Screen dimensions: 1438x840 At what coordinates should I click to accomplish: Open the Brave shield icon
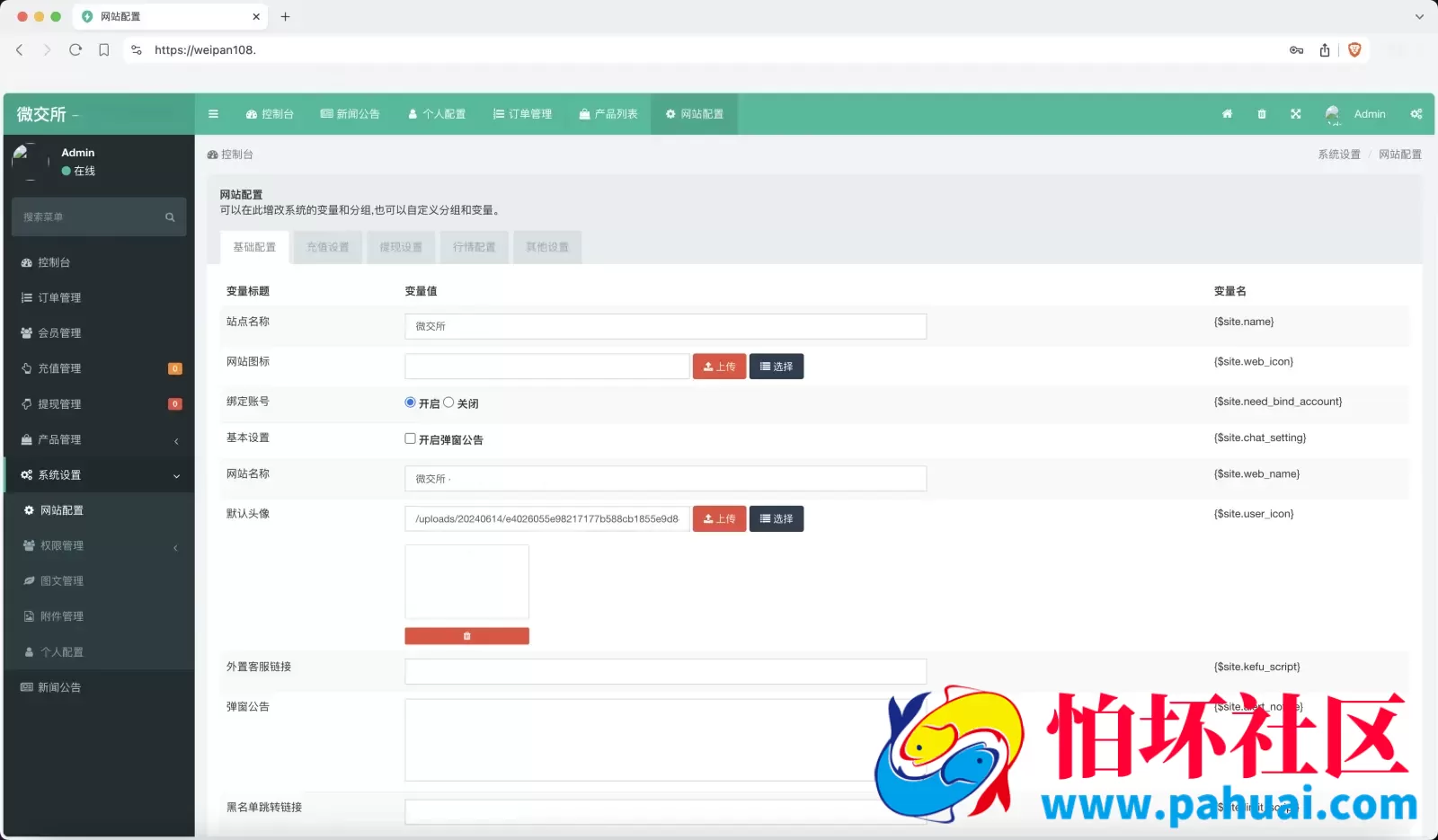(x=1354, y=50)
